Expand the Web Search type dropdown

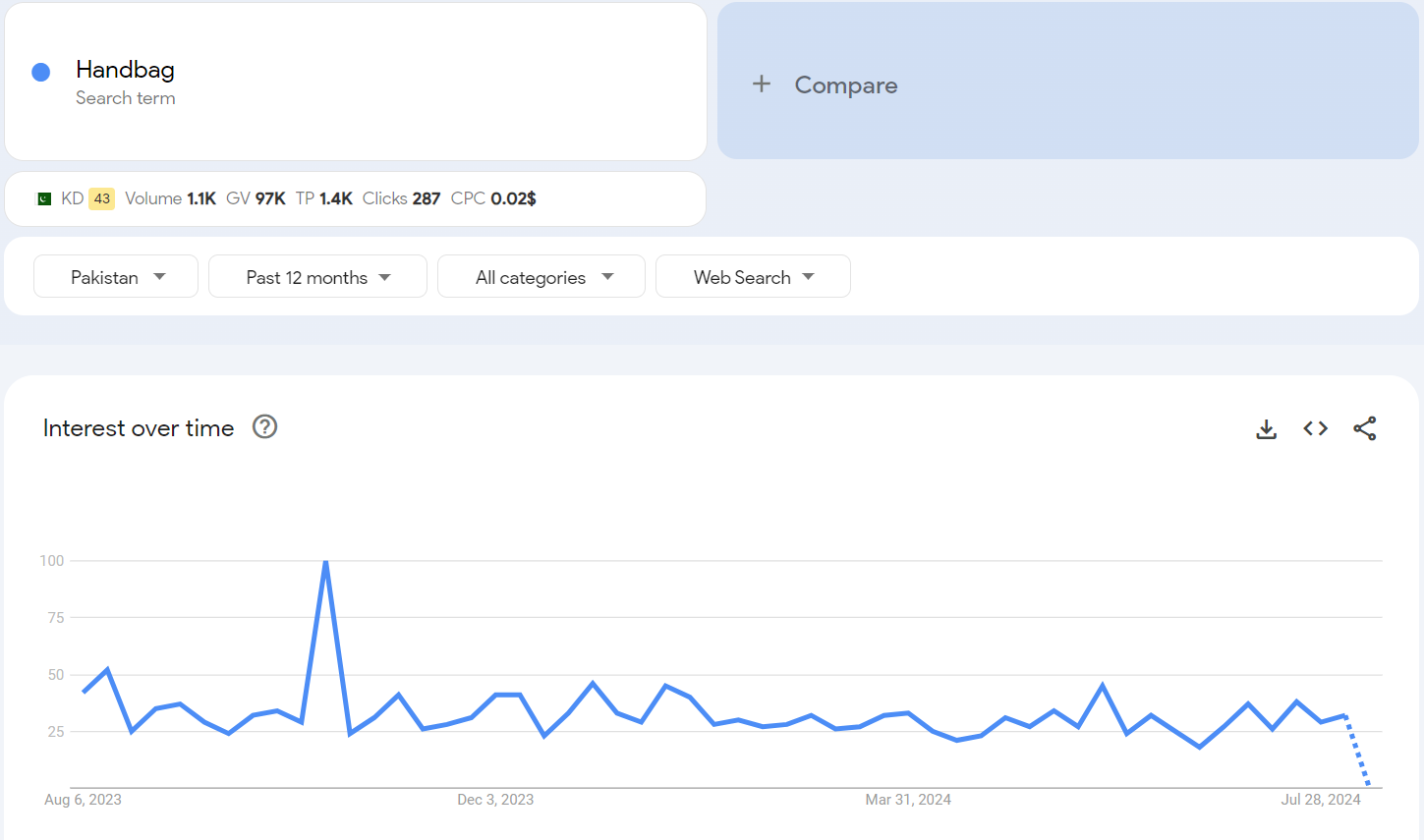point(753,277)
